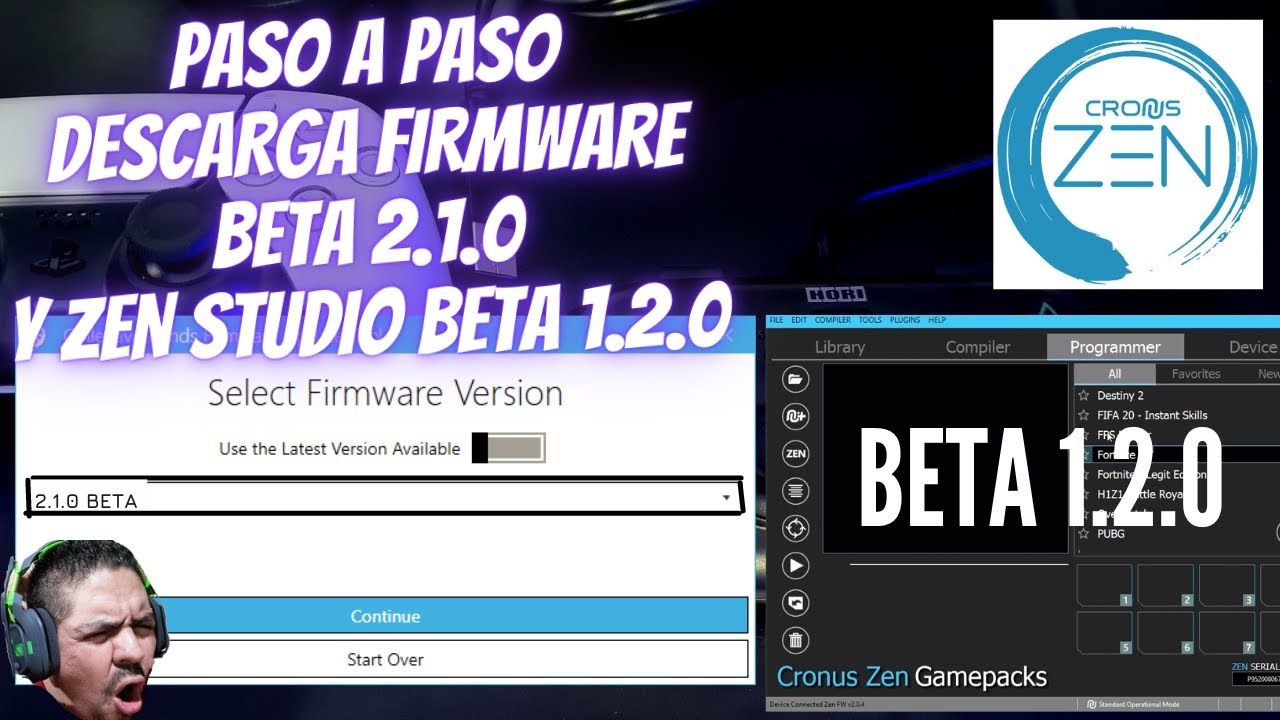The width and height of the screenshot is (1280, 720).
Task: Click the round ZEN icon in sidebar
Action: tap(796, 454)
